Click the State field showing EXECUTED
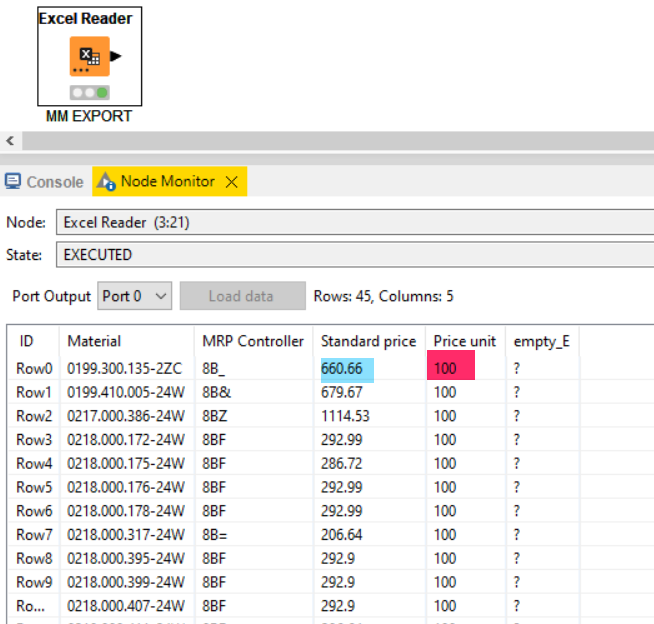Image resolution: width=654 pixels, height=624 pixels. coord(354,255)
